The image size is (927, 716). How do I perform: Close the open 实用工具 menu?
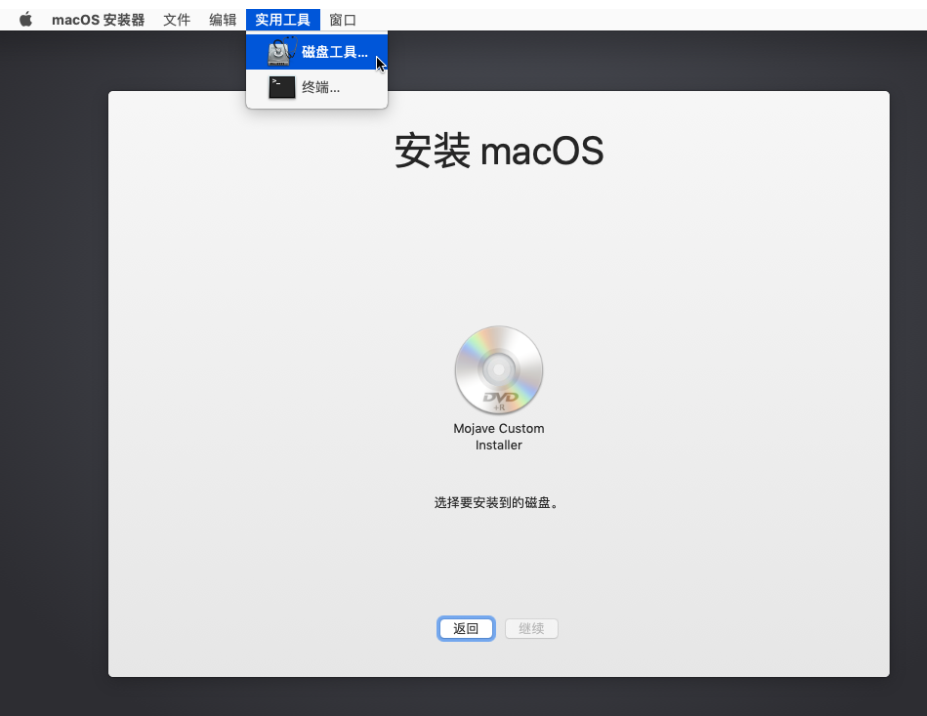[283, 20]
